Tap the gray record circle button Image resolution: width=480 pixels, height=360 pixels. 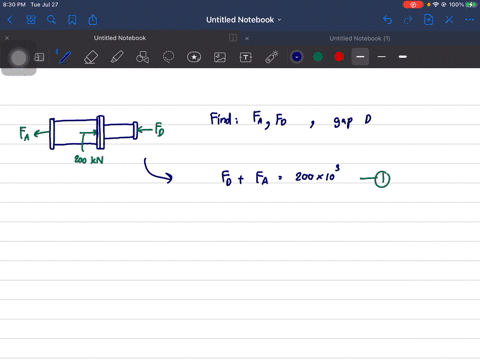(19, 58)
